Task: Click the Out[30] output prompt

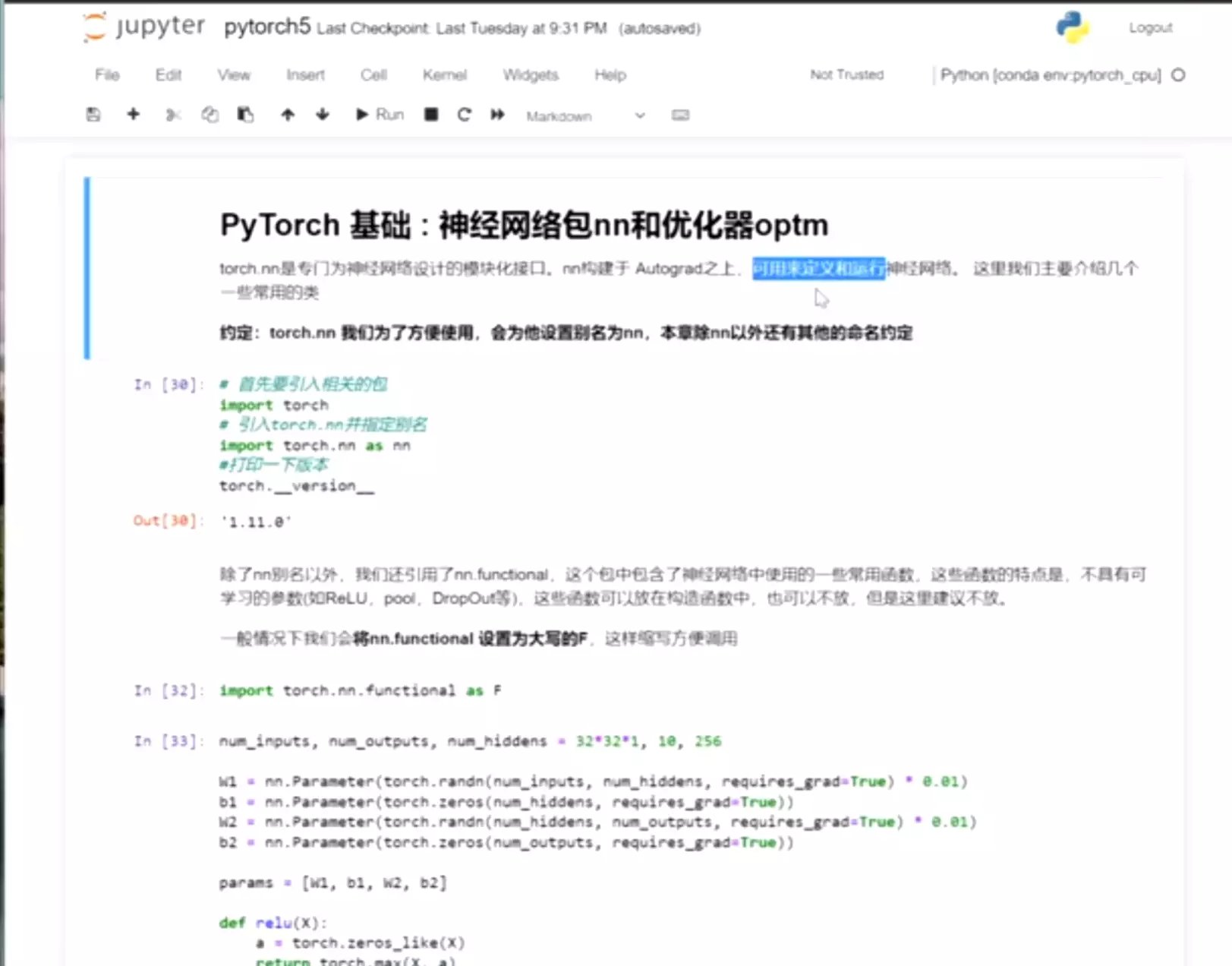Action: (x=169, y=521)
